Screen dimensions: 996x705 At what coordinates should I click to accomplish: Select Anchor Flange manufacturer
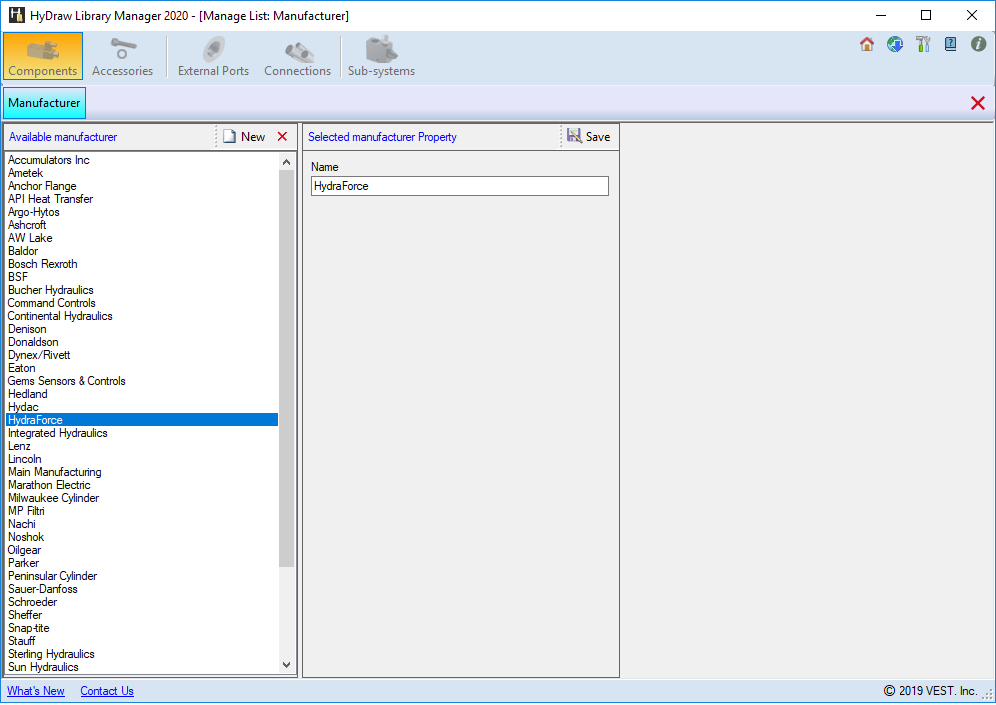(142, 186)
